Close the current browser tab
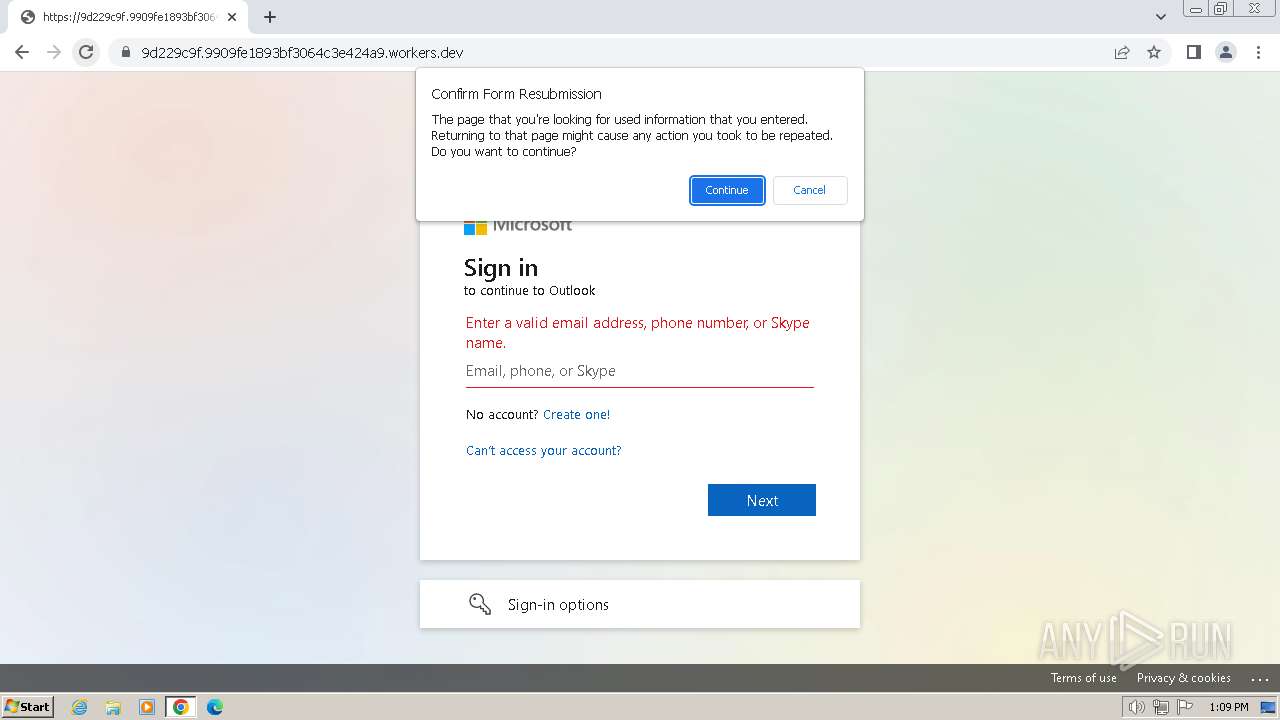1280x720 pixels. (x=232, y=17)
